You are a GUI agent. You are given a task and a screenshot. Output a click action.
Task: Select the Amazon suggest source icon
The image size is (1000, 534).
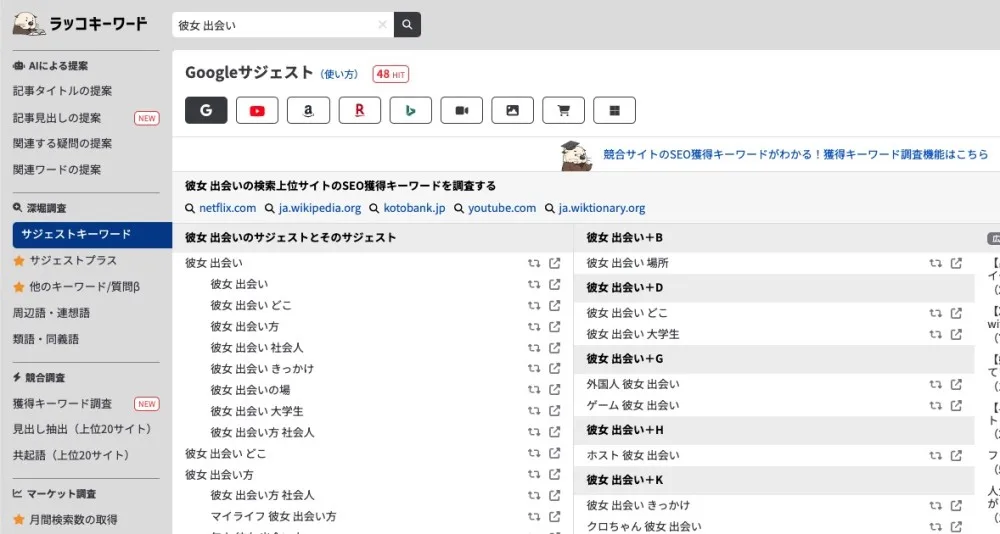pos(308,110)
